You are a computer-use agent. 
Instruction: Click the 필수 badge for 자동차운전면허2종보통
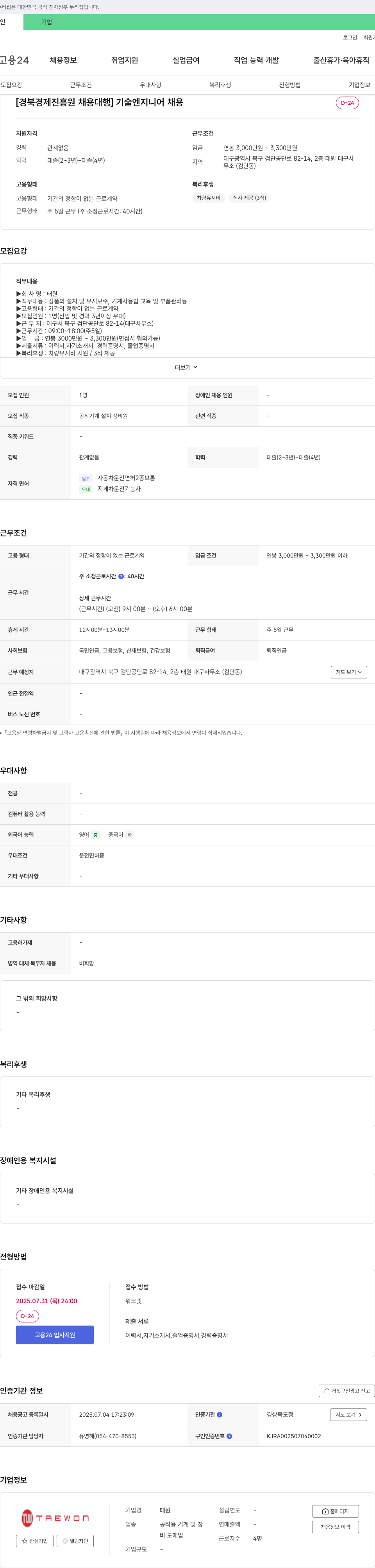point(86,479)
